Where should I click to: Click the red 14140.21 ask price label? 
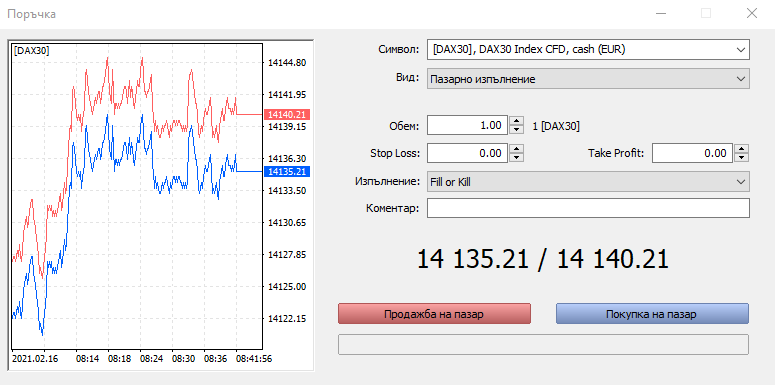[287, 115]
